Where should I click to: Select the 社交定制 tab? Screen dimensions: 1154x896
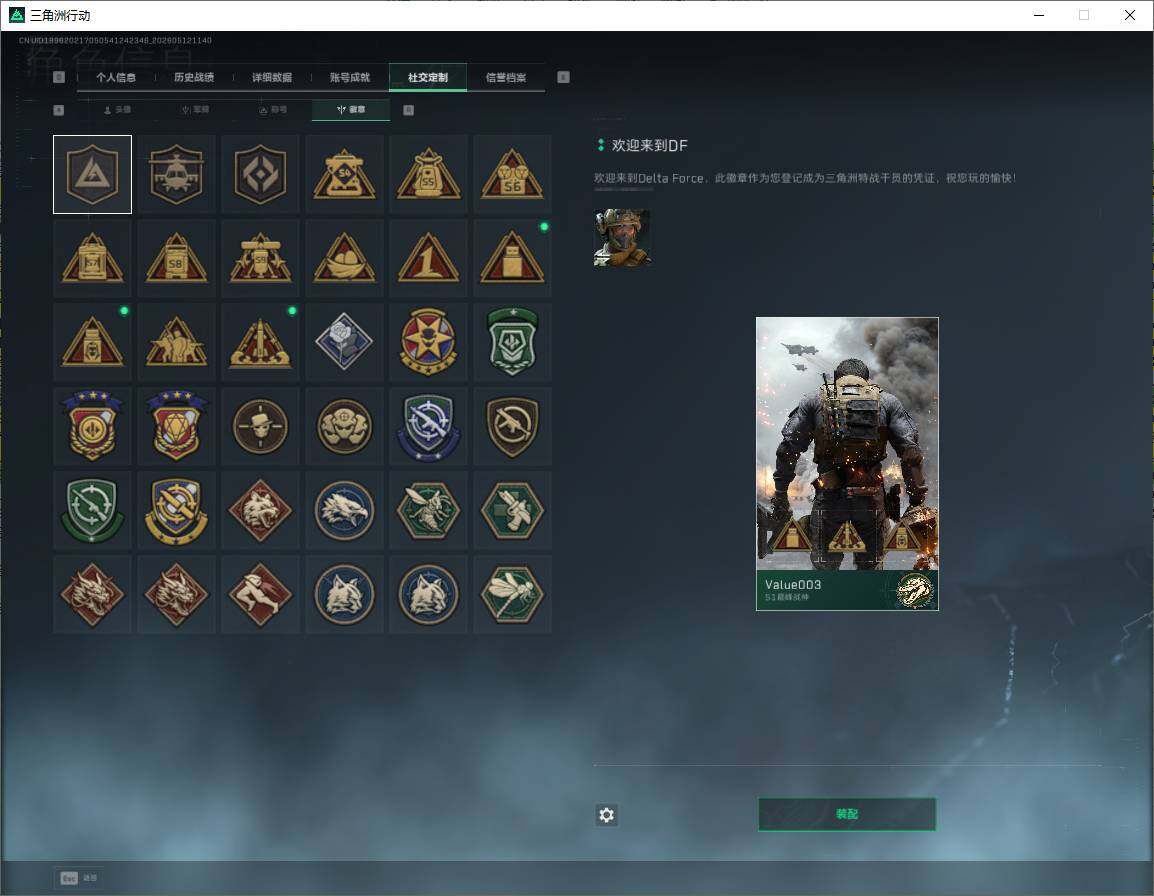(x=428, y=77)
